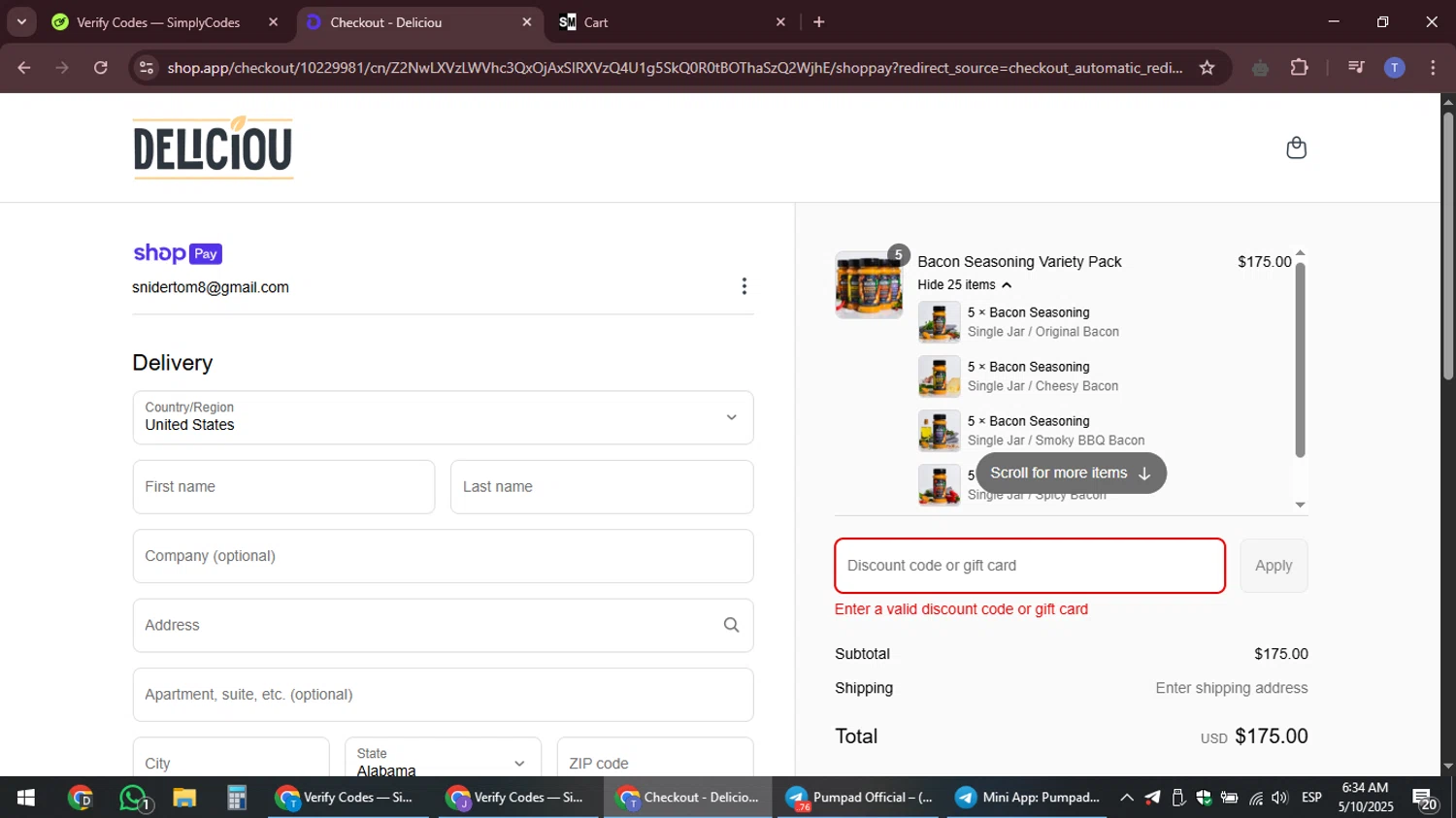Open Chrome profile avatar T

(1394, 68)
